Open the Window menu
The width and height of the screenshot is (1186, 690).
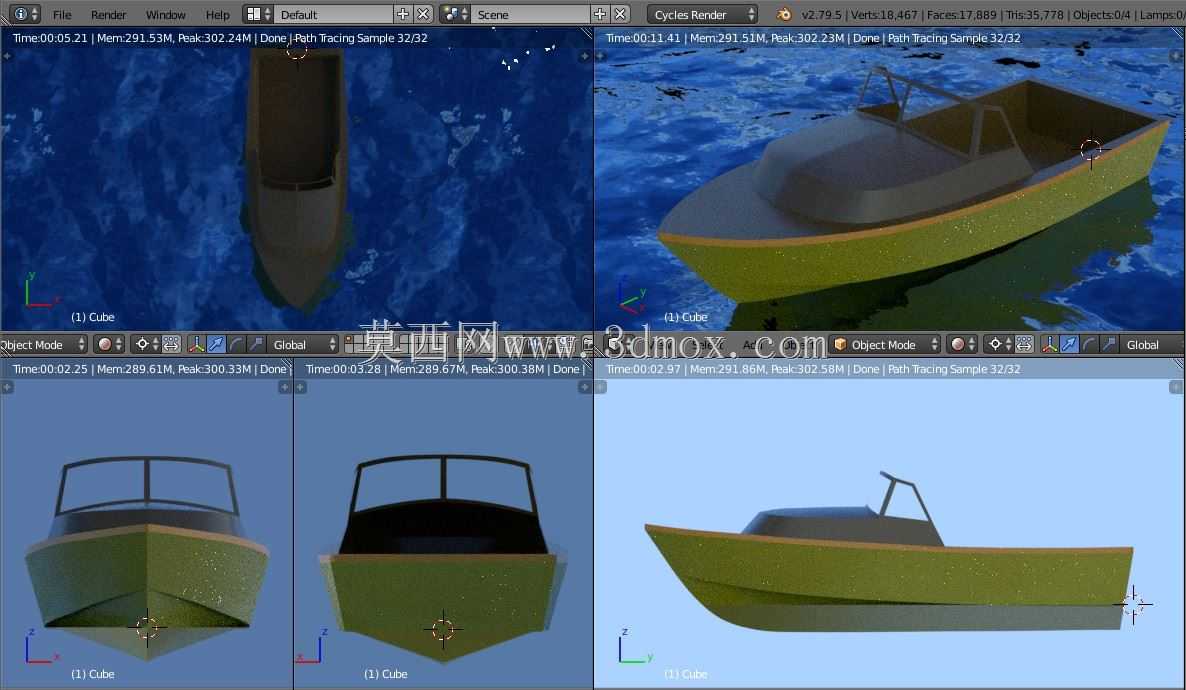pos(165,14)
